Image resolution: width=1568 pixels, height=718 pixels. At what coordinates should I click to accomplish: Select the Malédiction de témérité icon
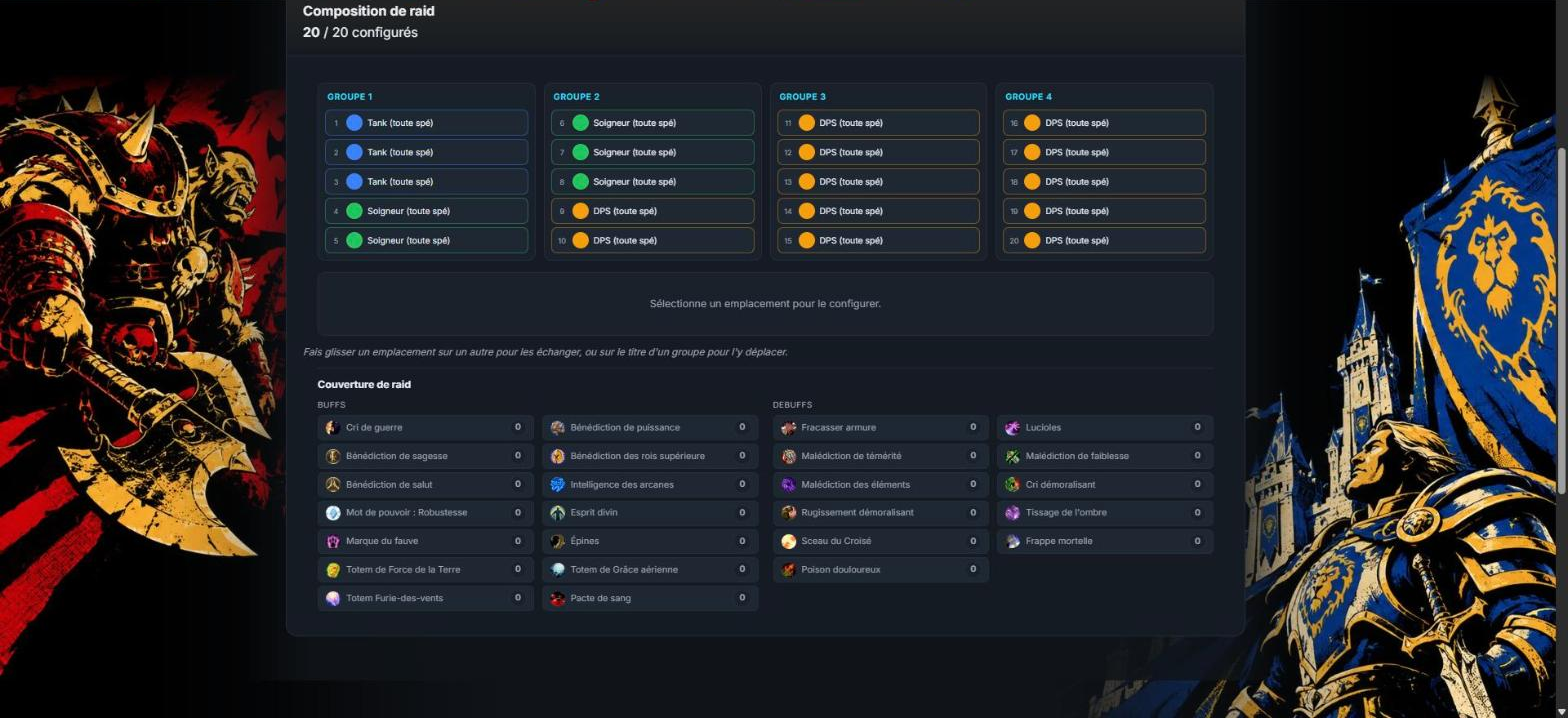pos(789,456)
